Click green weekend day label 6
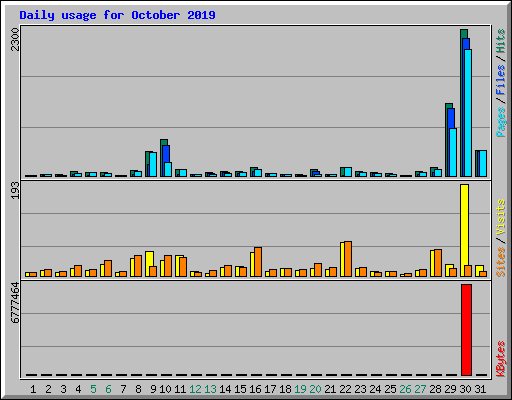Viewport: 512px width, 400px height. pos(108,389)
